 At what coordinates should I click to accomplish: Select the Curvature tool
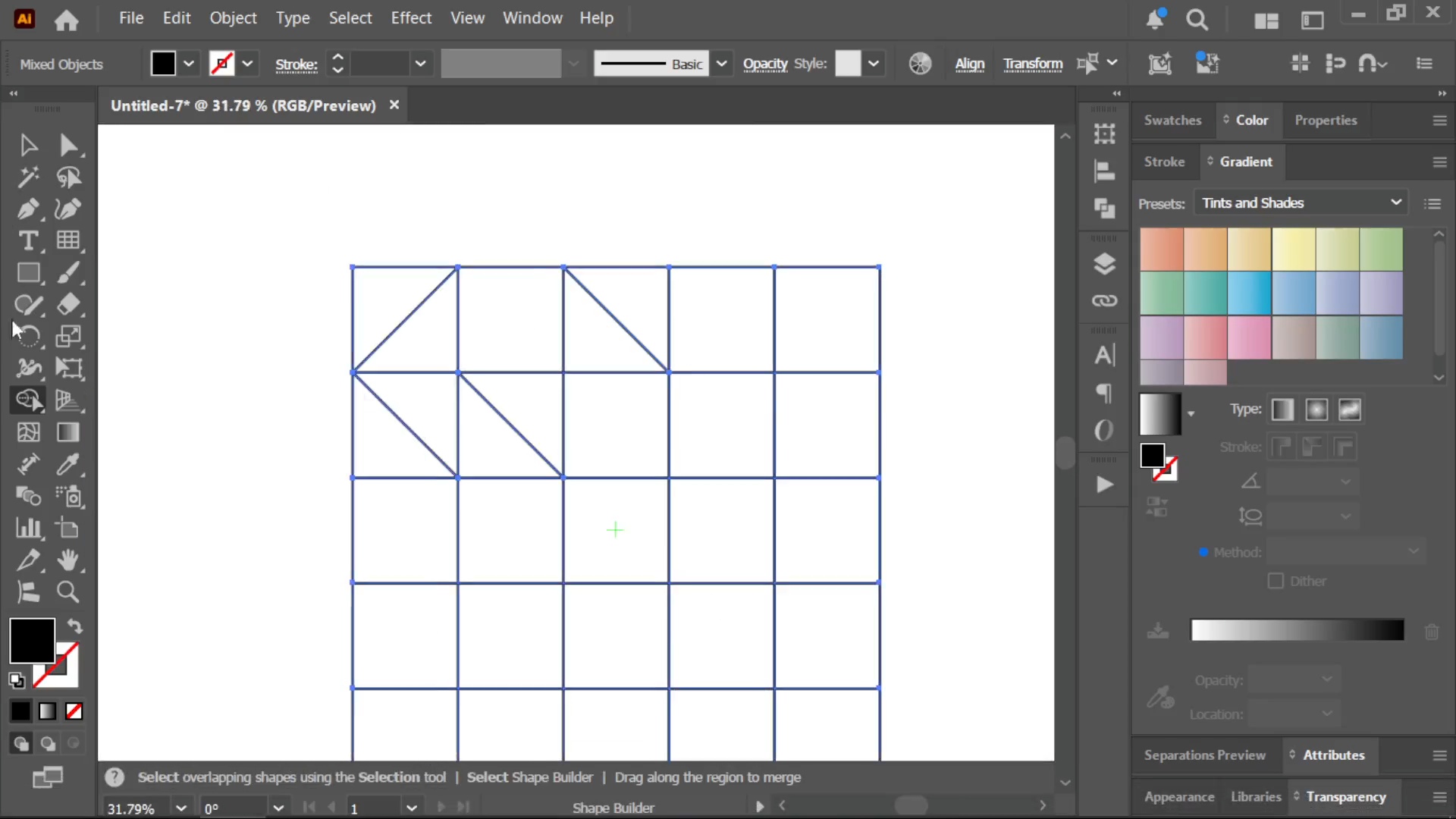click(x=68, y=209)
